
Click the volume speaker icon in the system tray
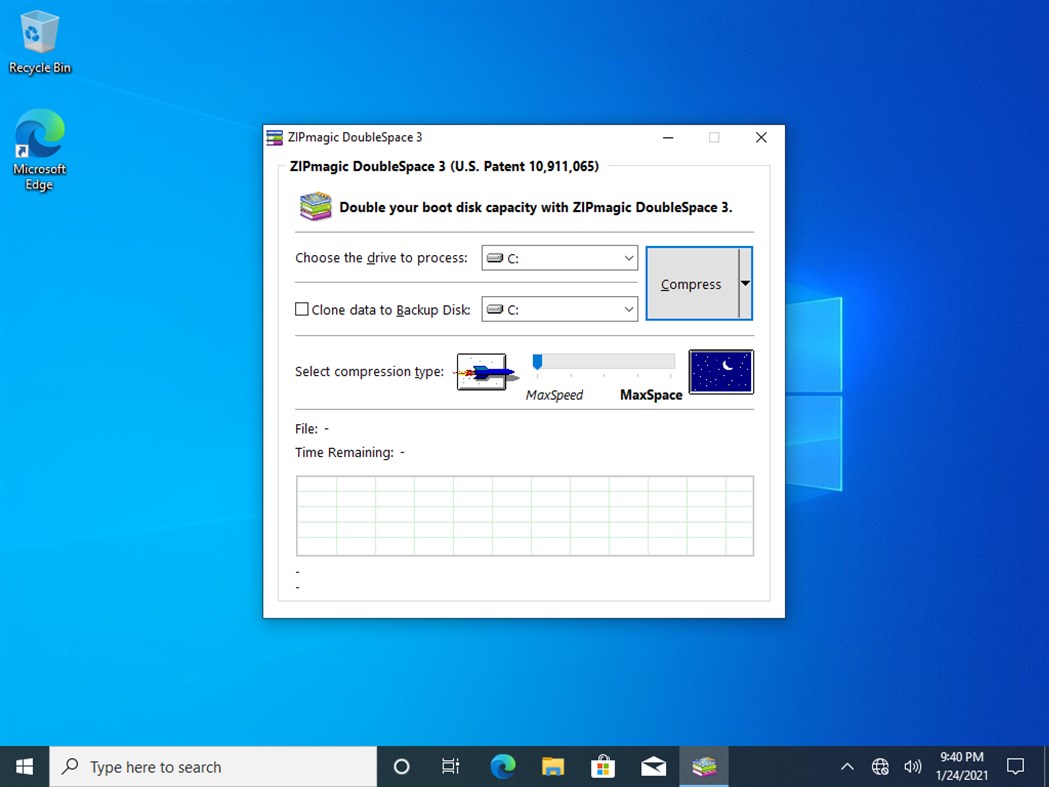pos(912,766)
